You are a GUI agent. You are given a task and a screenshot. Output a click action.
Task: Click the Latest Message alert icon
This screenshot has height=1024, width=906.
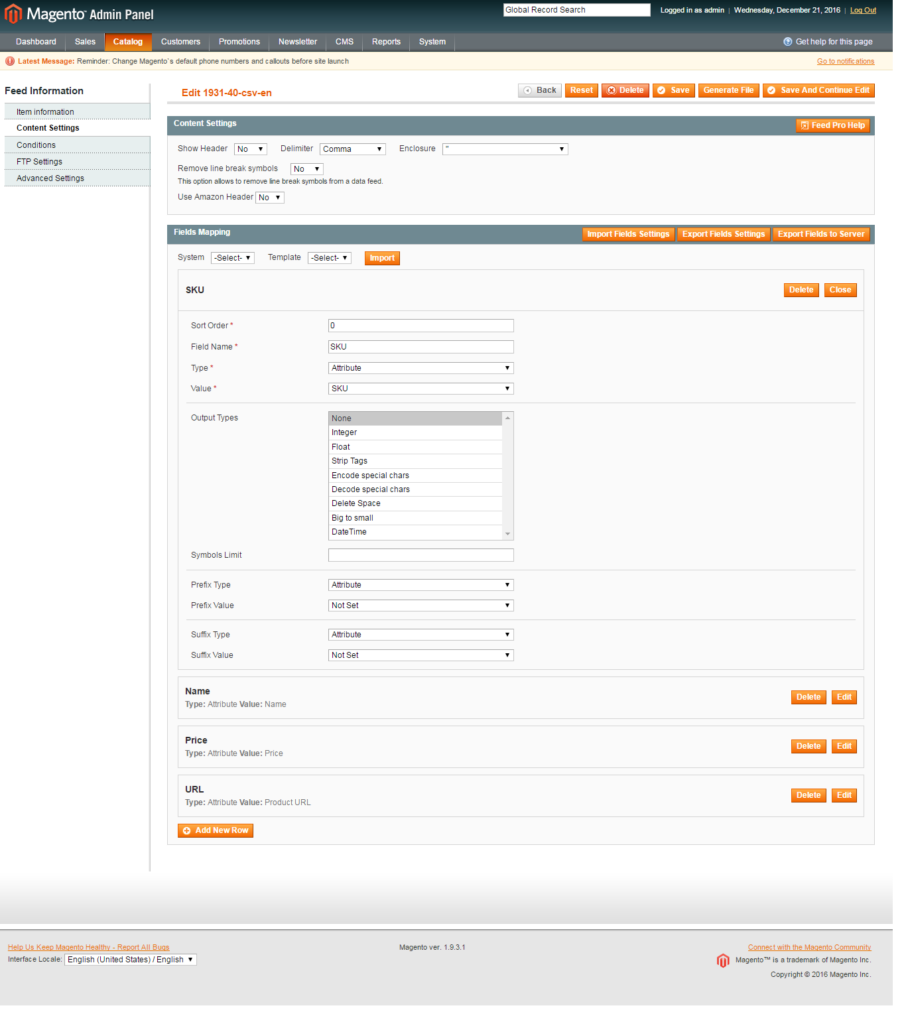pyautogui.click(x=10, y=61)
